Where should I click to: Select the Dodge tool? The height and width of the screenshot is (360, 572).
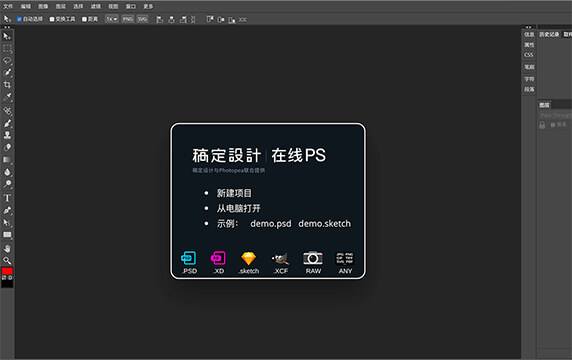point(7,184)
